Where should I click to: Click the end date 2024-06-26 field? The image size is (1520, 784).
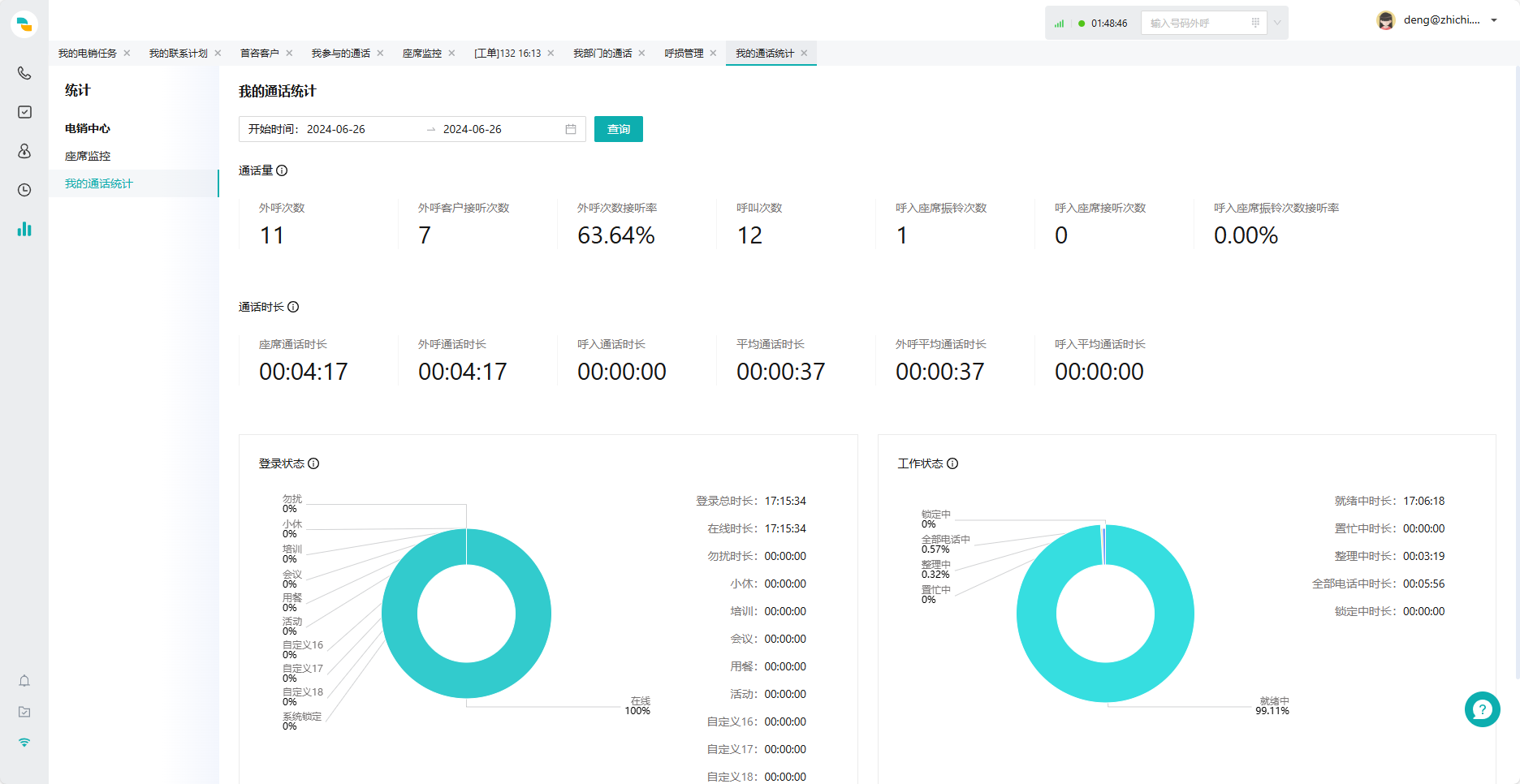[473, 129]
